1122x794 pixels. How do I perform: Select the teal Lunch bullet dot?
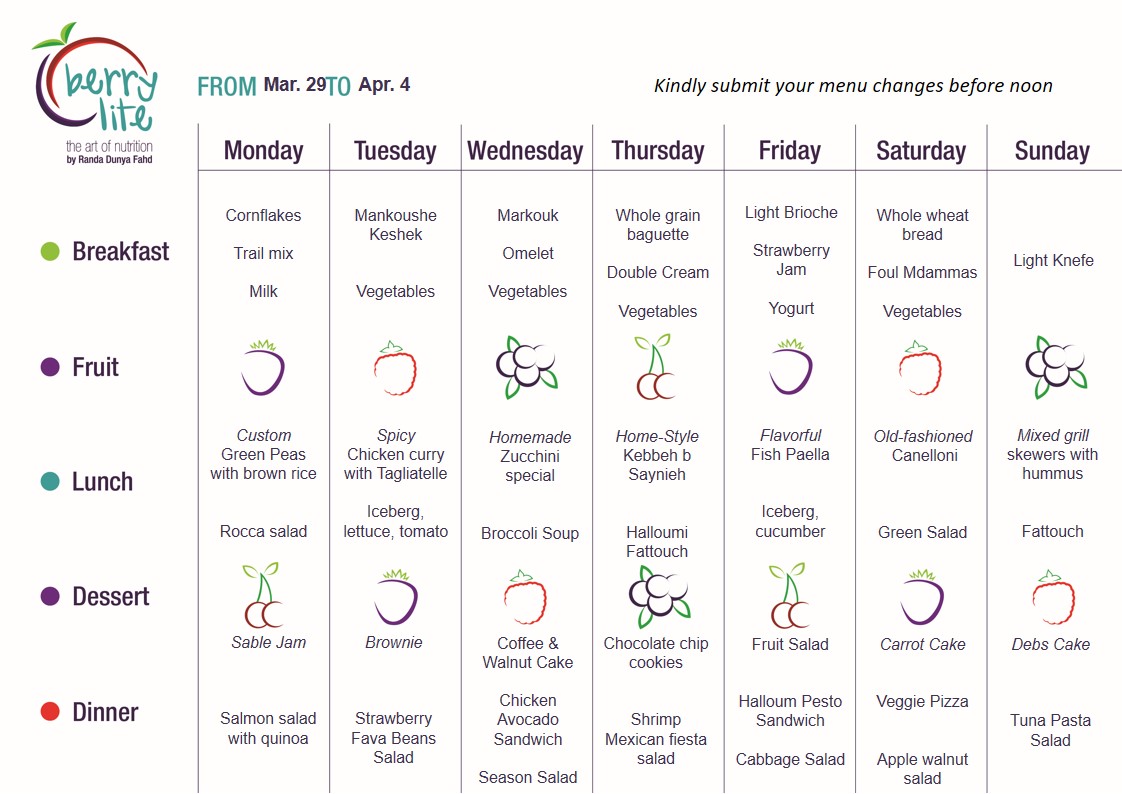pos(50,481)
